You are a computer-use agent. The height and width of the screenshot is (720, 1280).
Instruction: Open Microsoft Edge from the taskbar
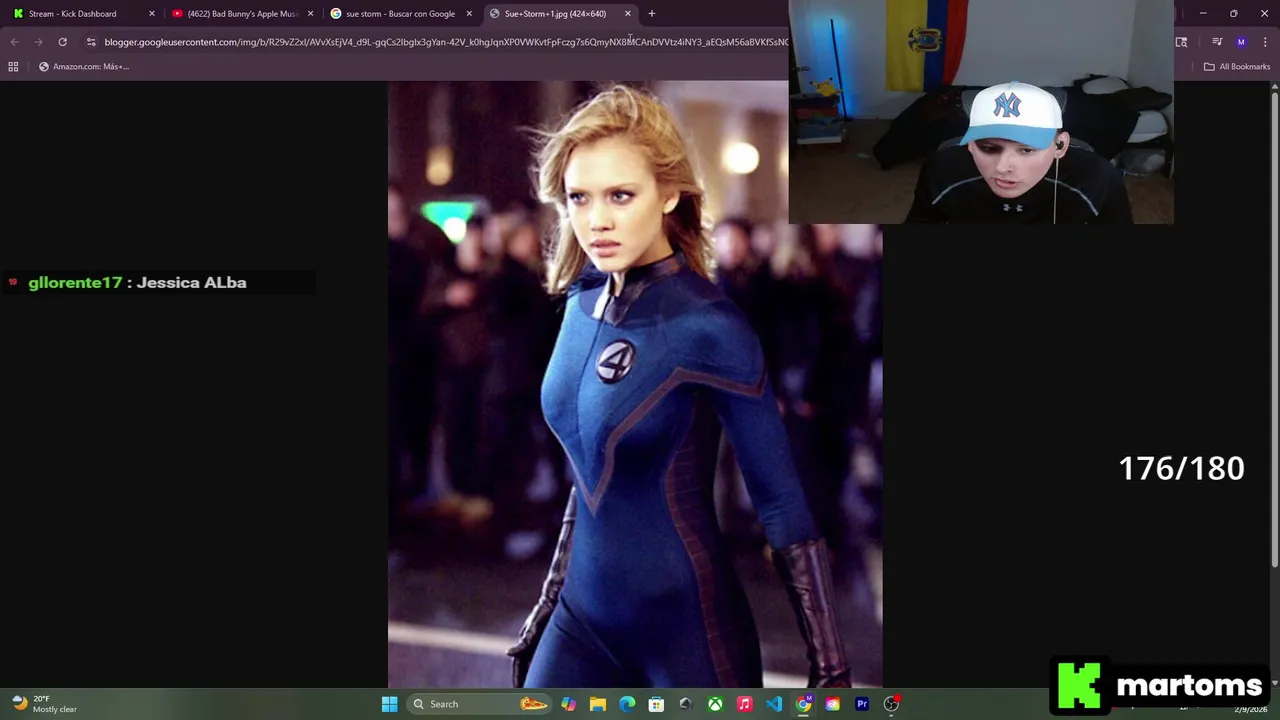pyautogui.click(x=627, y=704)
